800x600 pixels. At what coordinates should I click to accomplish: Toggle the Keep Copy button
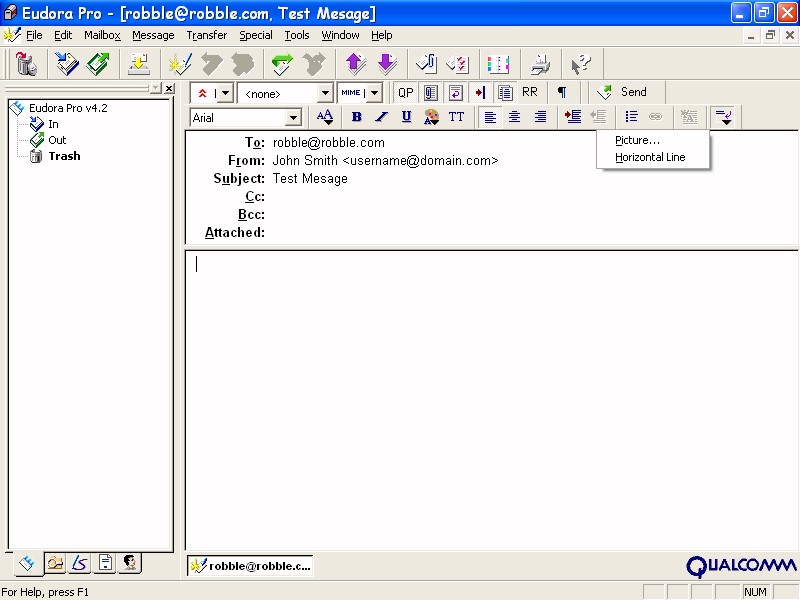[505, 92]
